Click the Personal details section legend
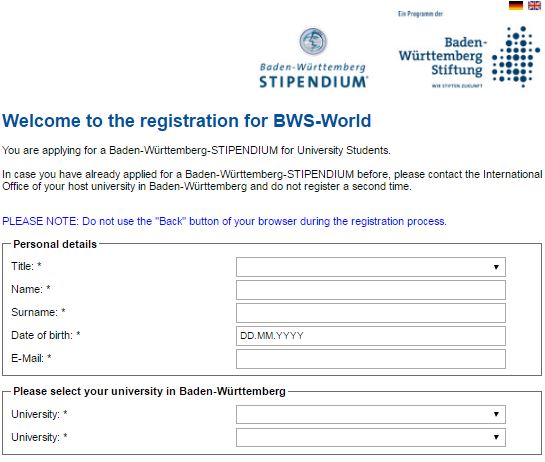Viewport: 545px width, 462px height. 55,244
